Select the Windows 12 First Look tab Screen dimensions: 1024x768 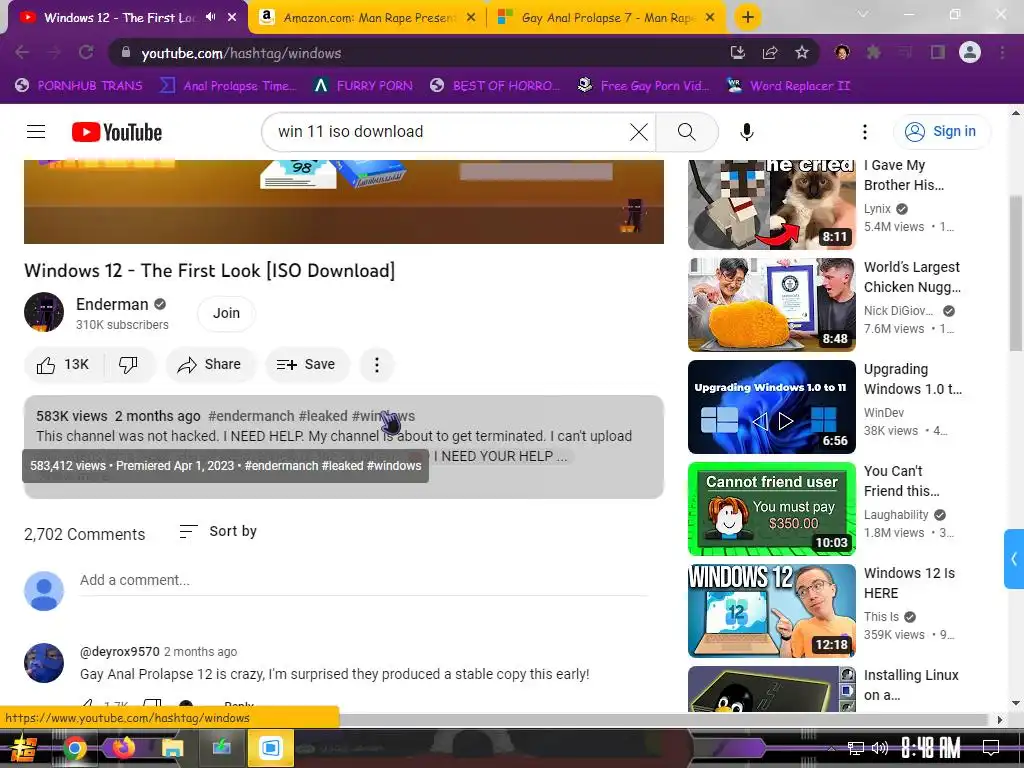120,18
